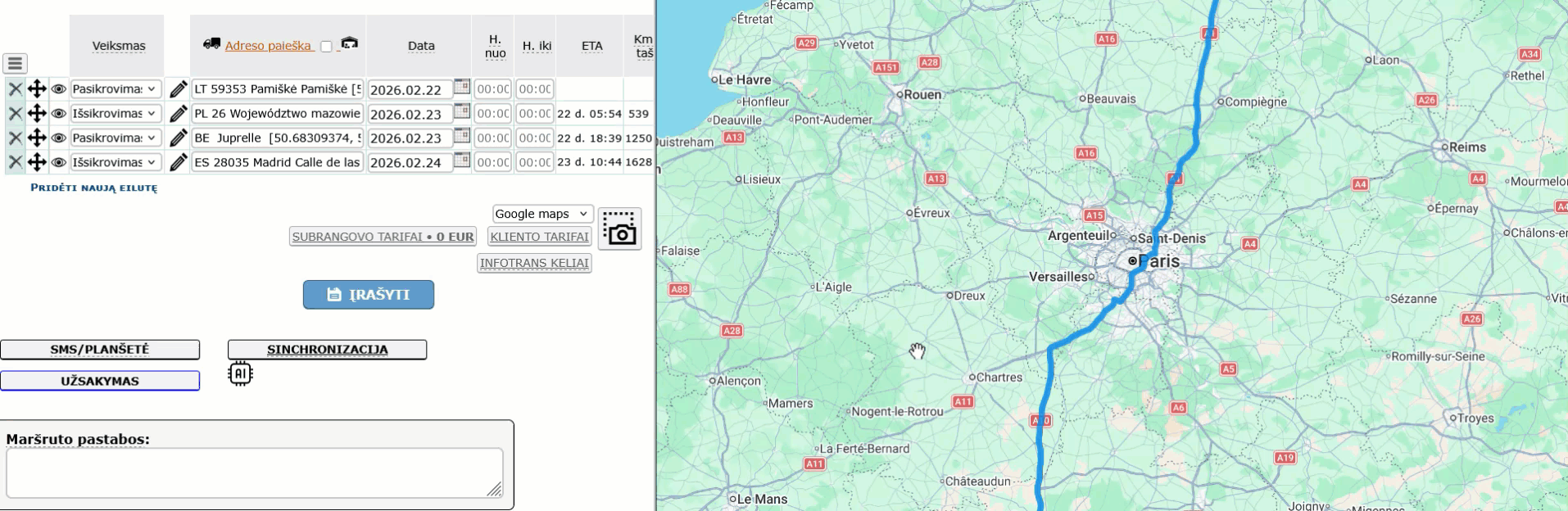1568x511 pixels.
Task: Toggle visibility eye for ES 28035 Madrid row
Action: pos(58,162)
